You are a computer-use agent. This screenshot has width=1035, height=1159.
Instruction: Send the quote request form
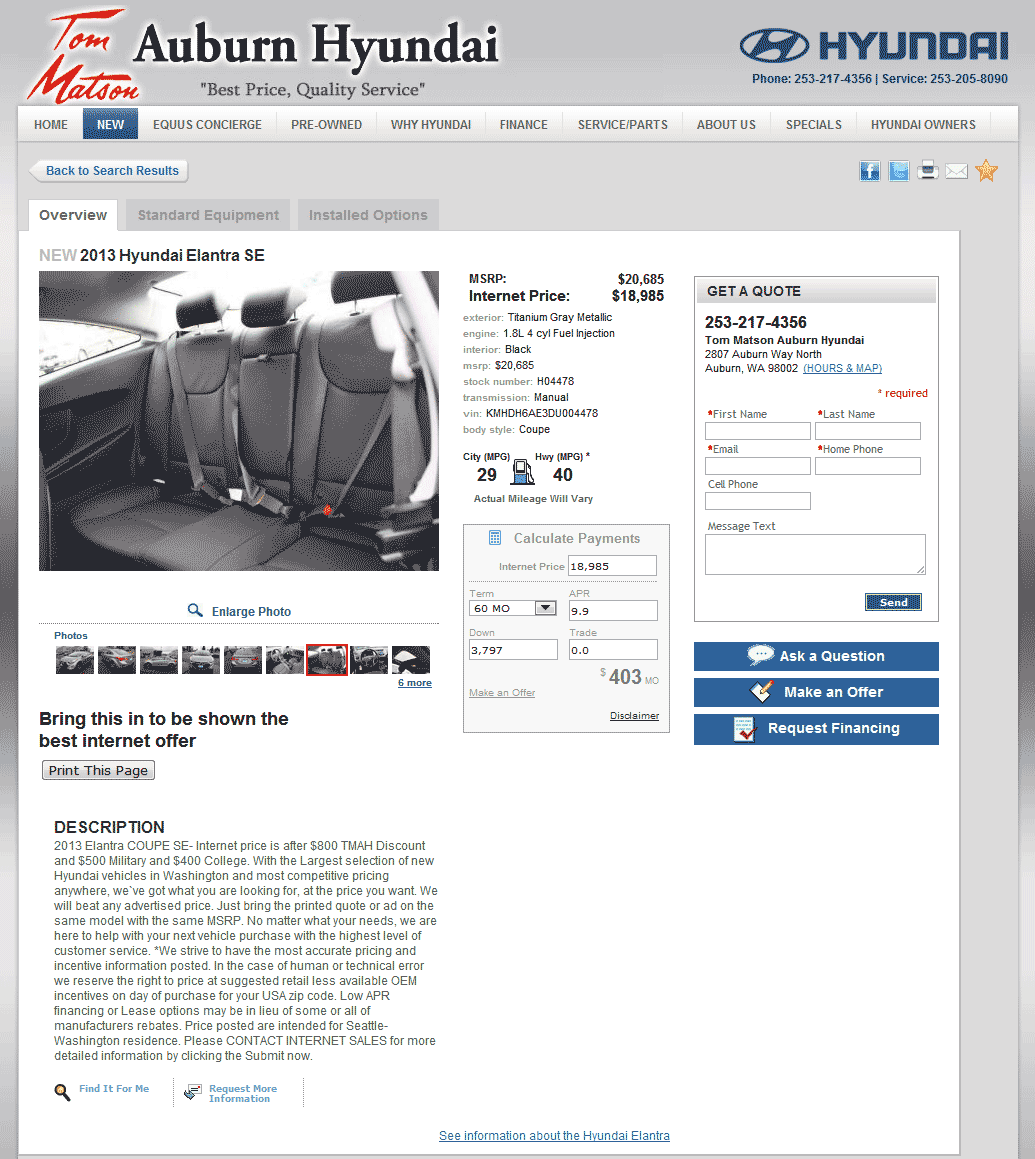pos(893,602)
